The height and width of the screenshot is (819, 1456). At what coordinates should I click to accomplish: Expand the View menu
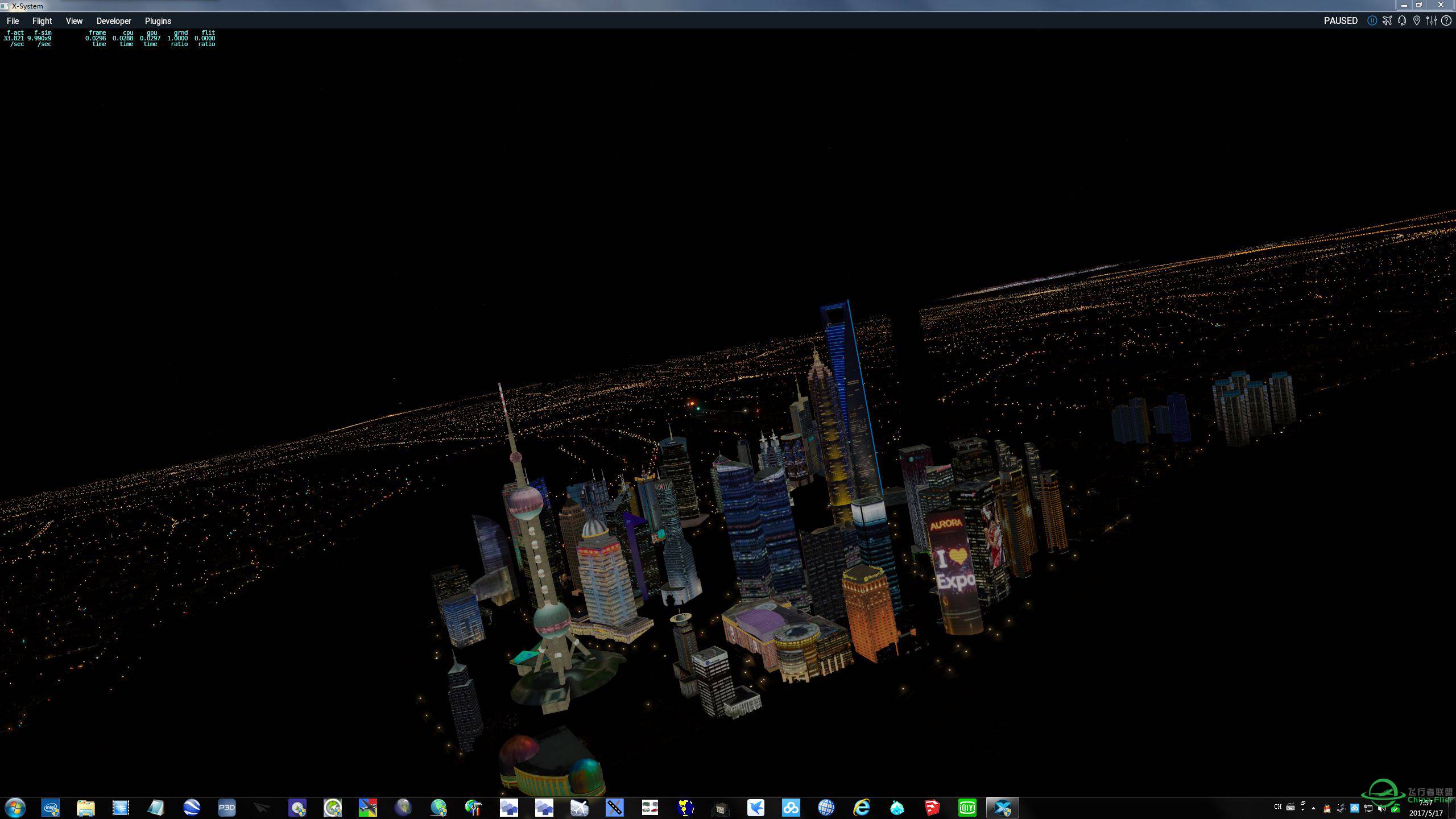[x=74, y=20]
